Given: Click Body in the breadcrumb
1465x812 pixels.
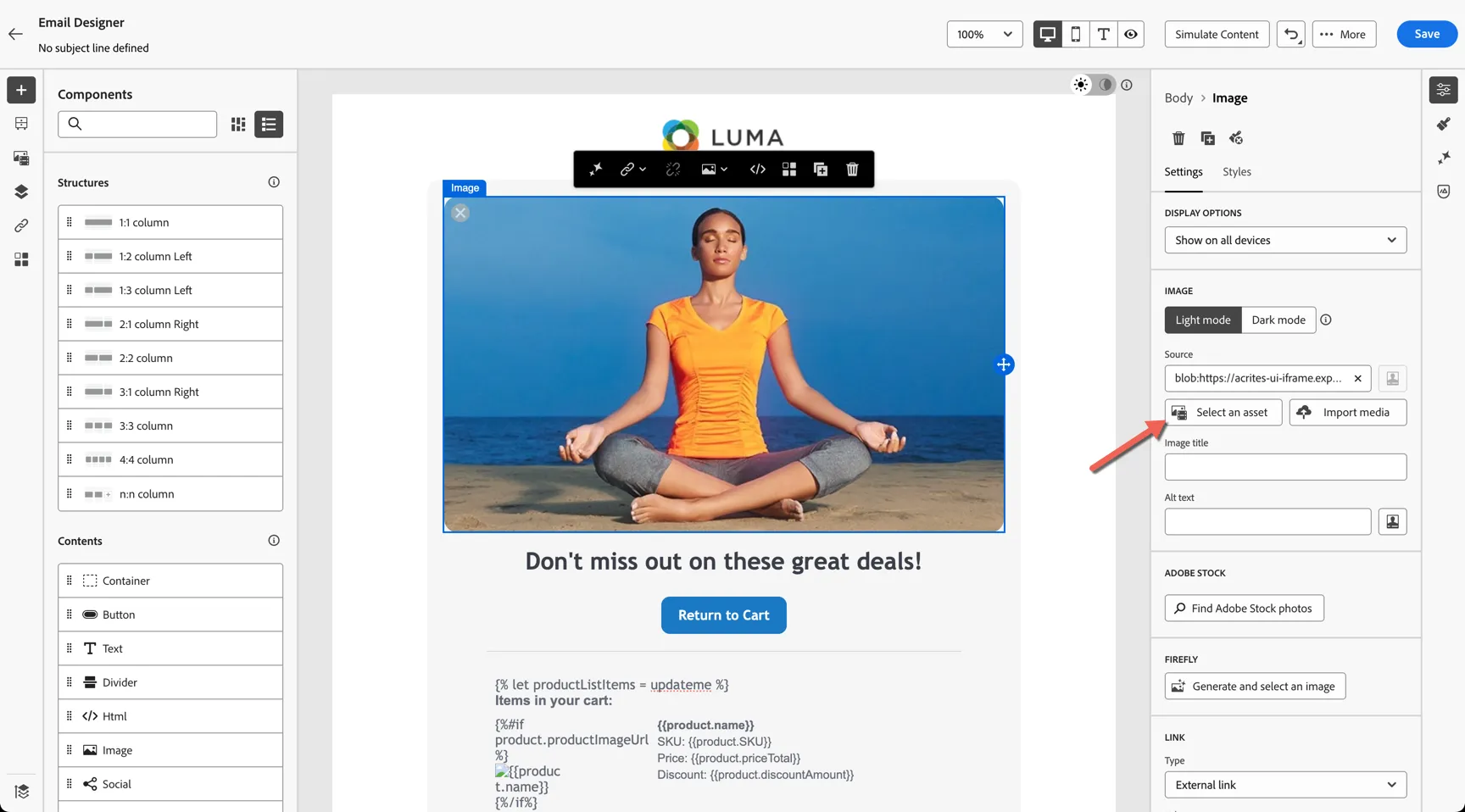Looking at the screenshot, I should (x=1178, y=98).
